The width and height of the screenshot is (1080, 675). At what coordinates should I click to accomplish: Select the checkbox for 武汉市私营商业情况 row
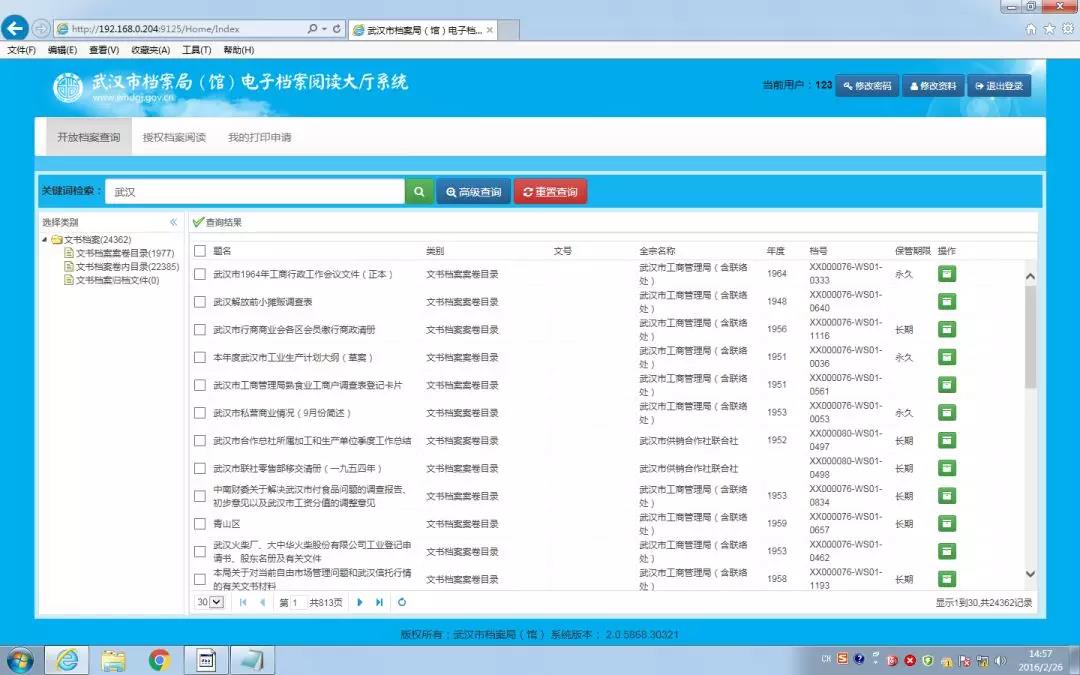[x=200, y=413]
